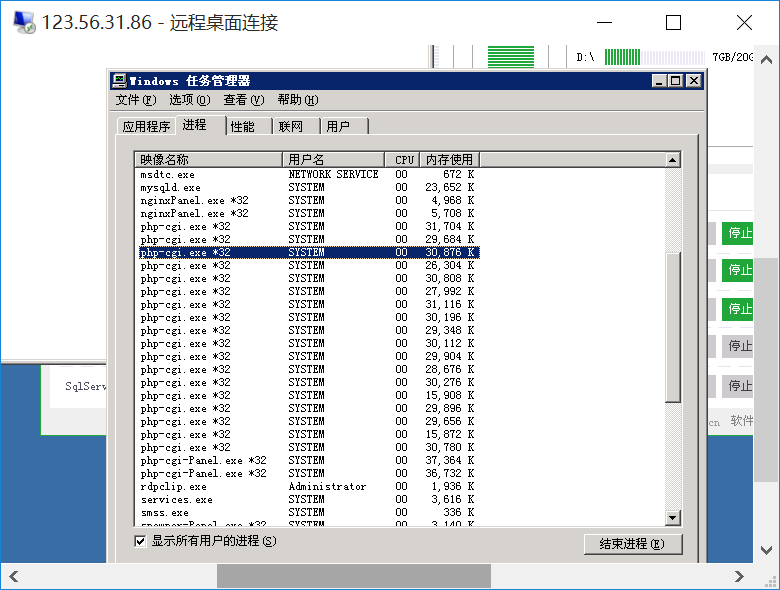Screen dimensions: 780x590
Task: Sort processes by 映像名称 column header
Action: [x=208, y=160]
